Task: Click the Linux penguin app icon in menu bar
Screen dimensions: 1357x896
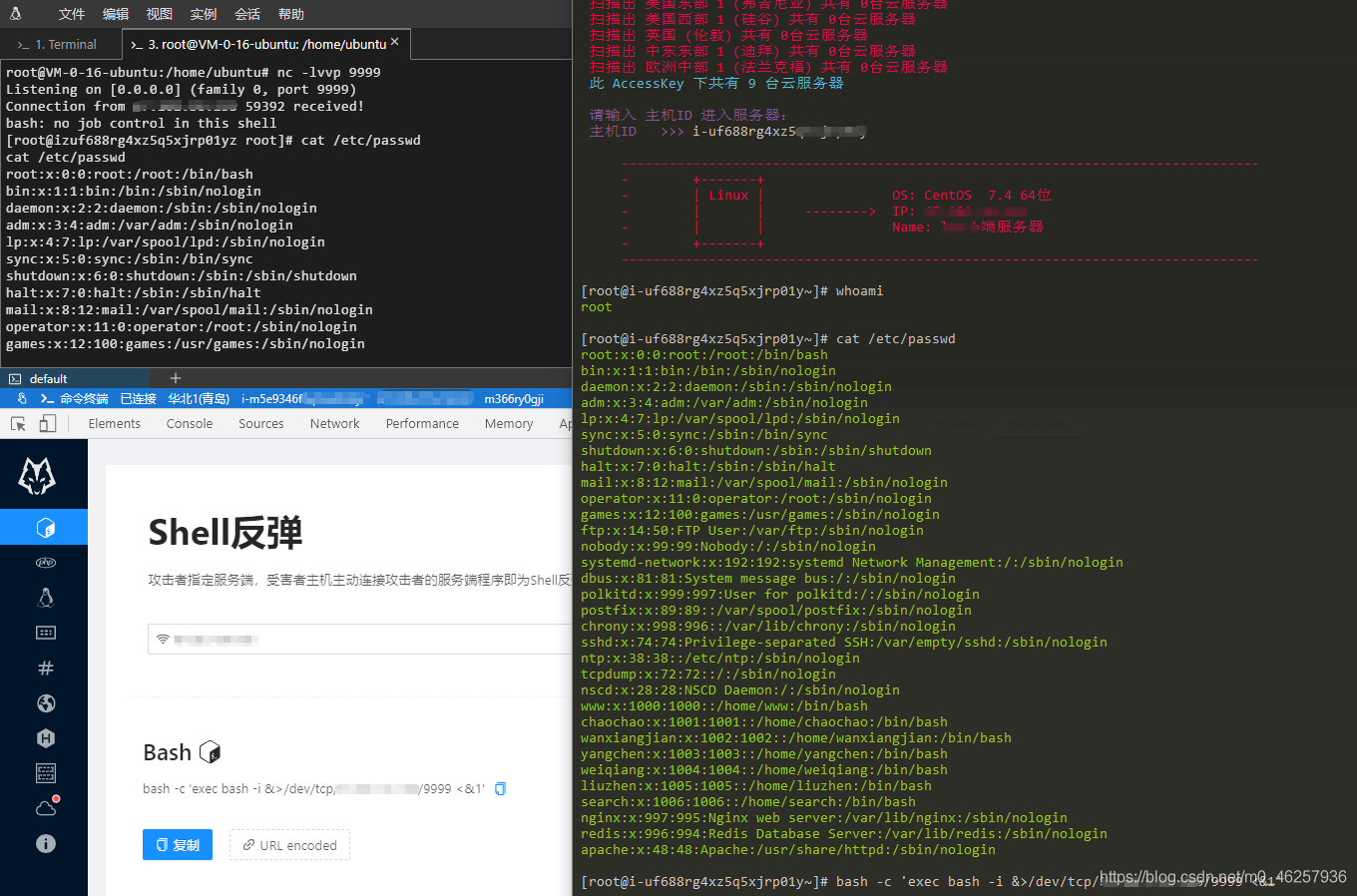Action: (16, 14)
